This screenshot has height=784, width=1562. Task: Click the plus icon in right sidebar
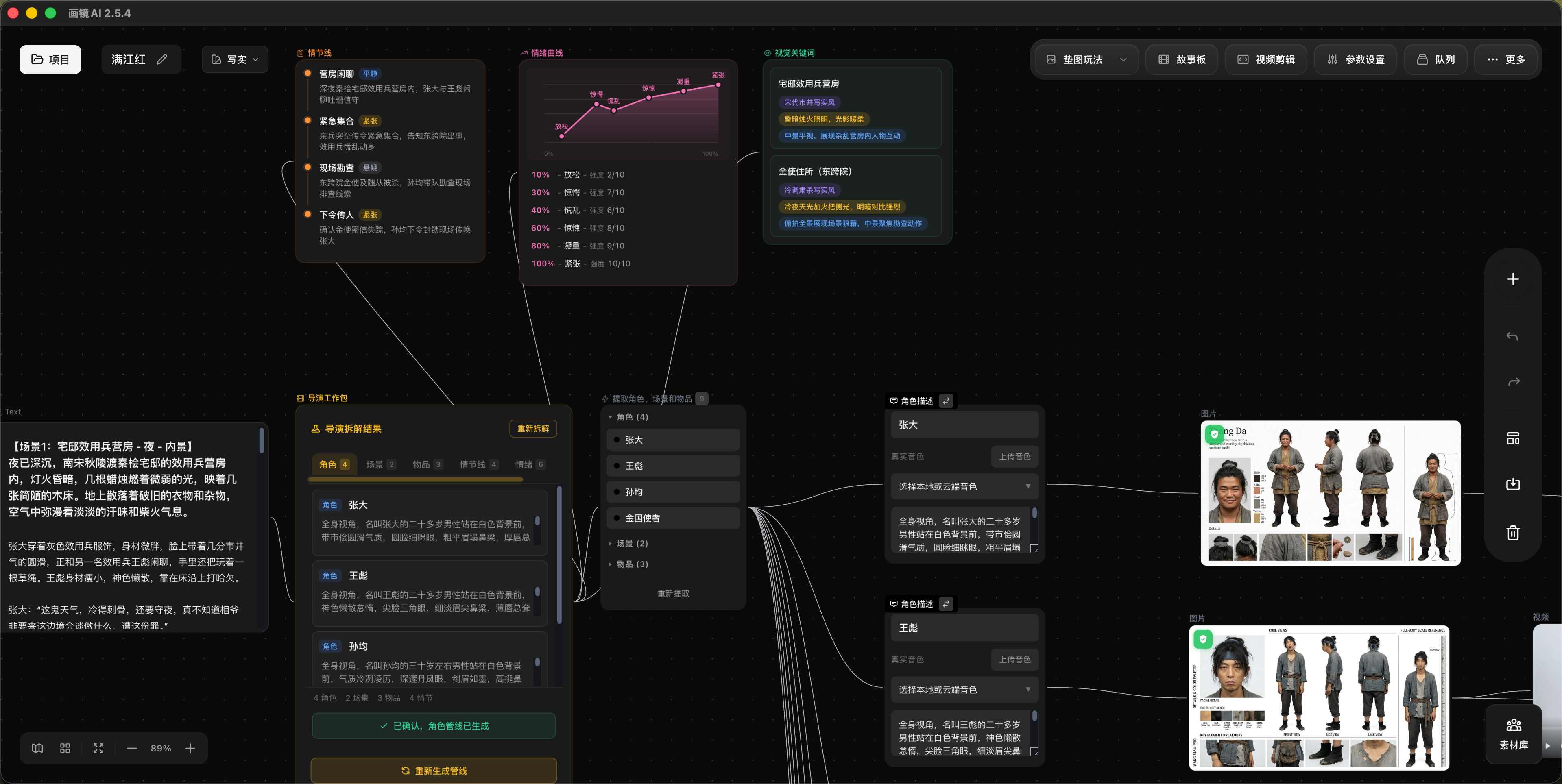tap(1513, 279)
